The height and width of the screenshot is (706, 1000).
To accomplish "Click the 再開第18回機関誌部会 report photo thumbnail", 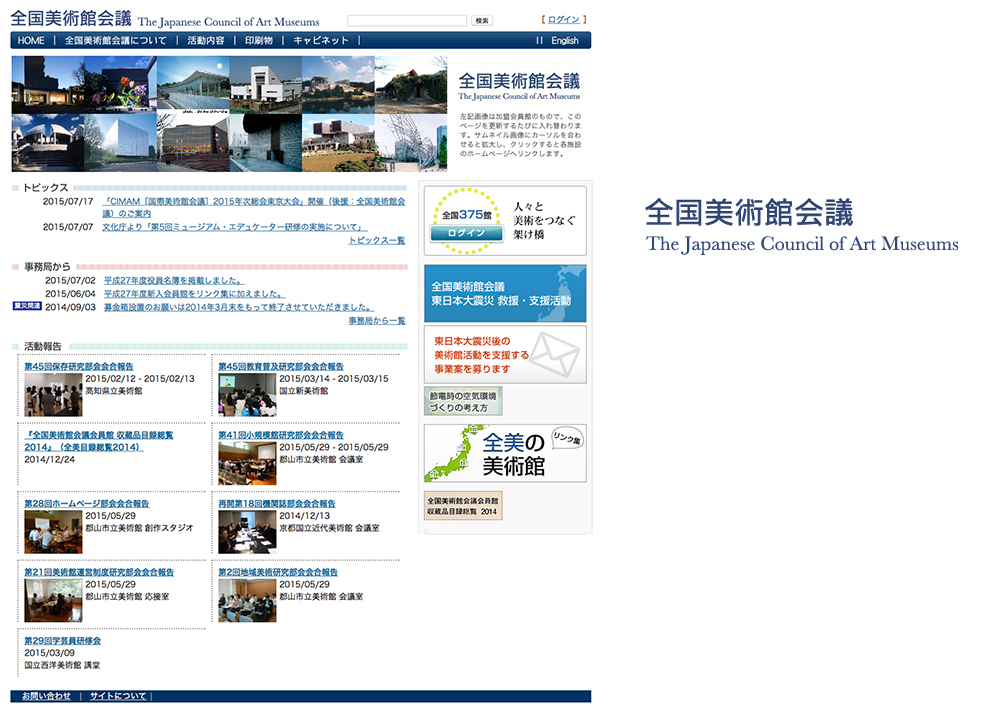I will pyautogui.click(x=247, y=532).
